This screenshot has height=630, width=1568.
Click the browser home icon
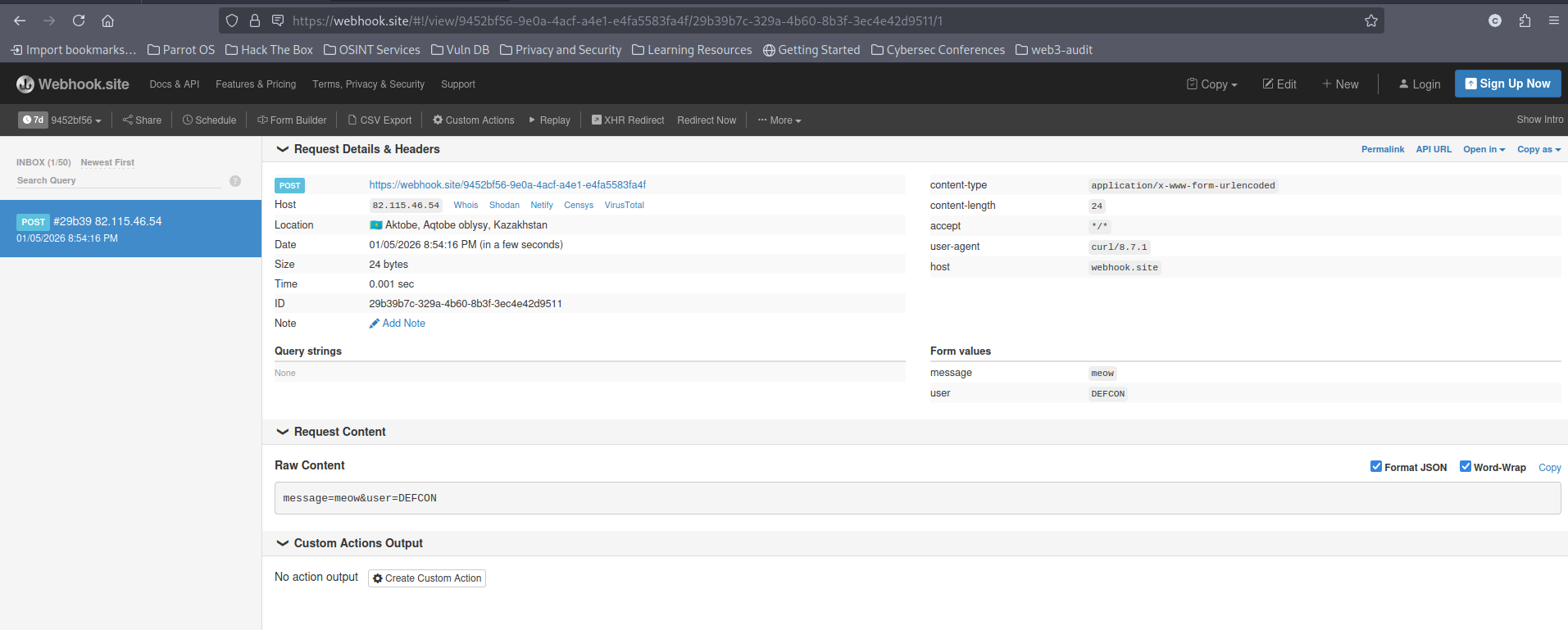pos(107,20)
